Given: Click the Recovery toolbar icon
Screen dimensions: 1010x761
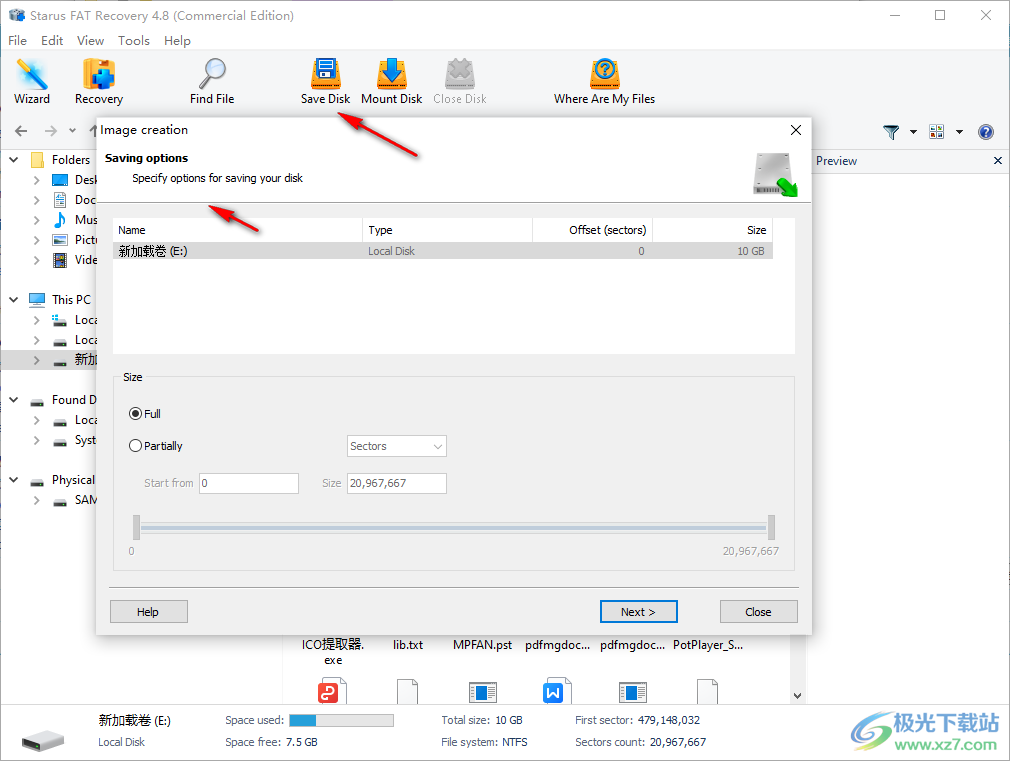Looking at the screenshot, I should [99, 81].
